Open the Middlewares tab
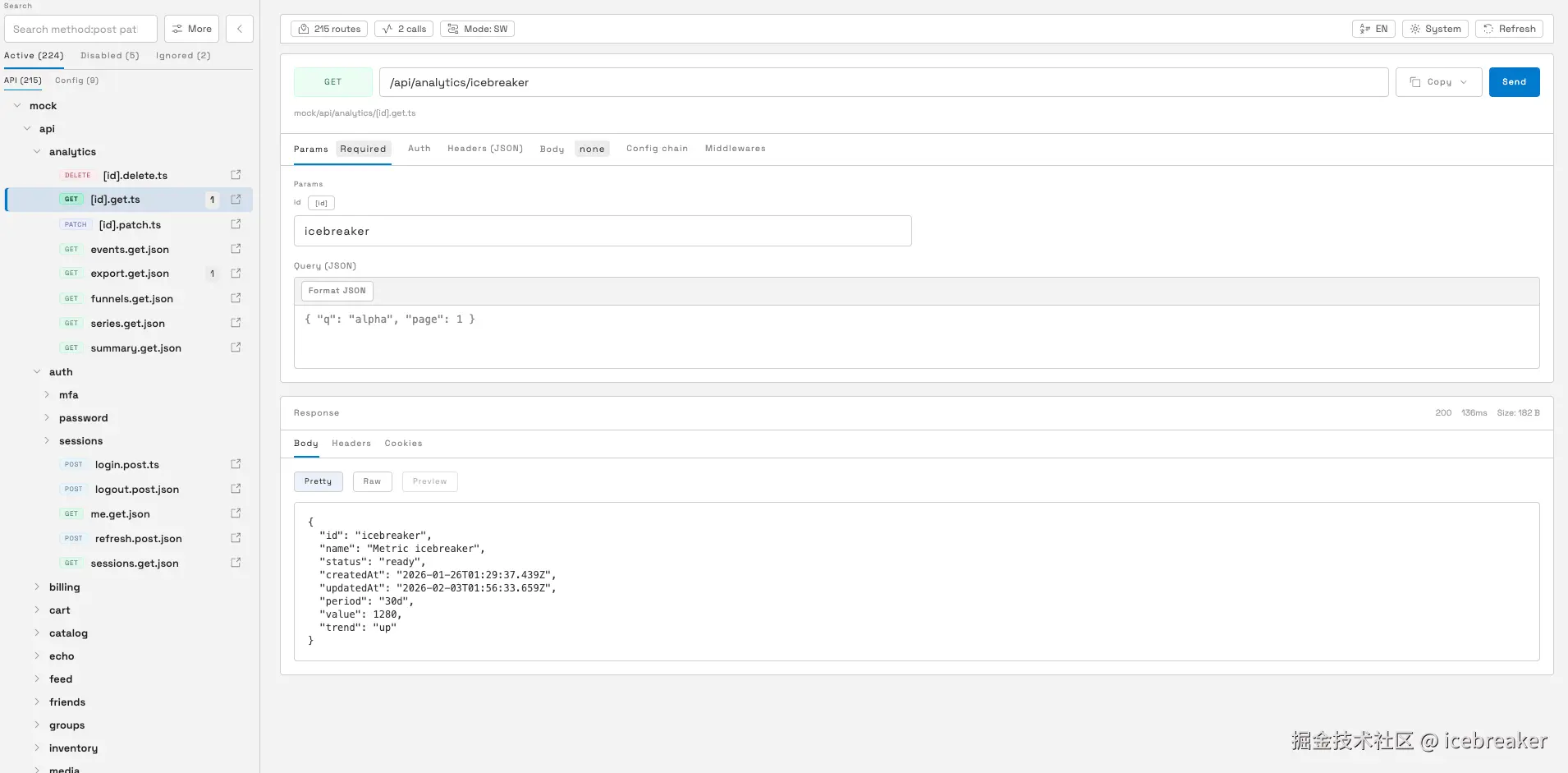This screenshot has height=773, width=1568. [735, 149]
